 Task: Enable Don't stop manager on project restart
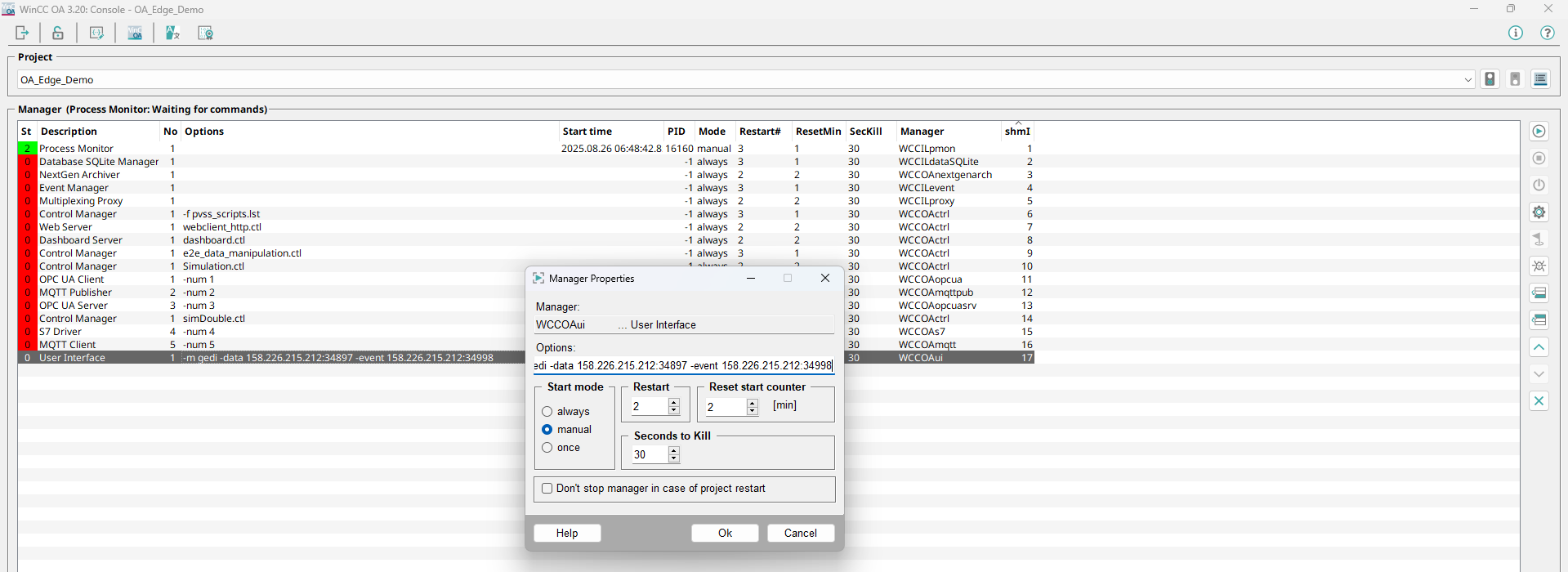click(x=547, y=489)
